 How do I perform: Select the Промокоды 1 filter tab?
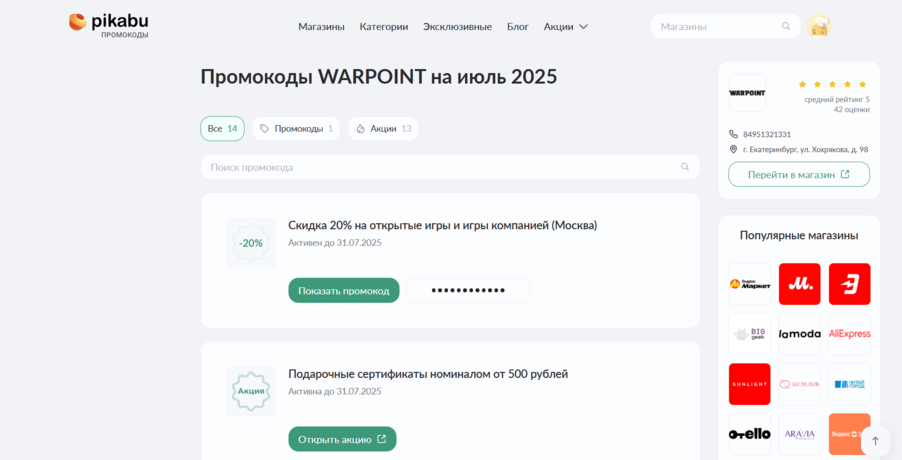click(x=296, y=129)
